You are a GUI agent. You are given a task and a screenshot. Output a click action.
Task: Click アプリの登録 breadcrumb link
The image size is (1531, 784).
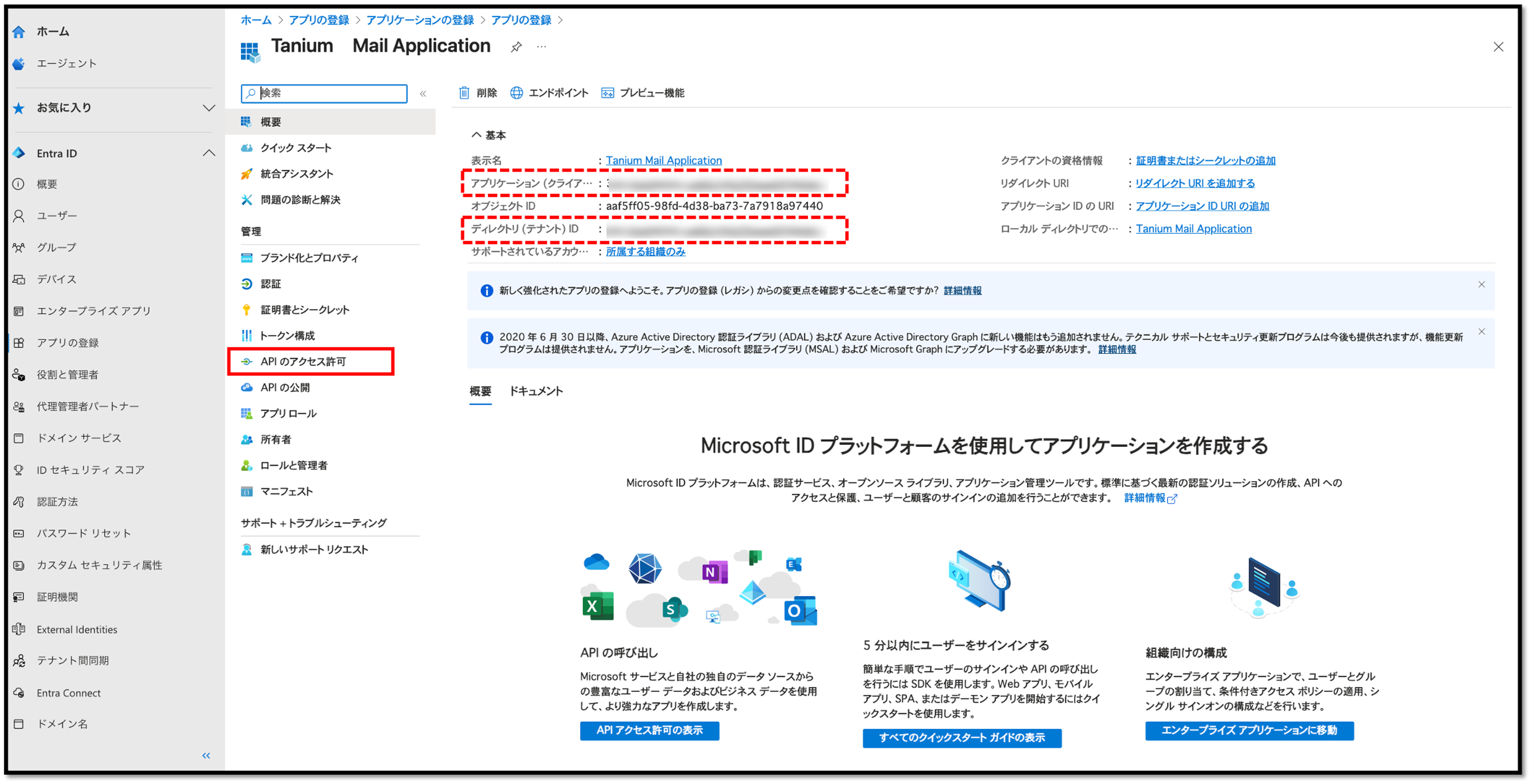pyautogui.click(x=319, y=20)
